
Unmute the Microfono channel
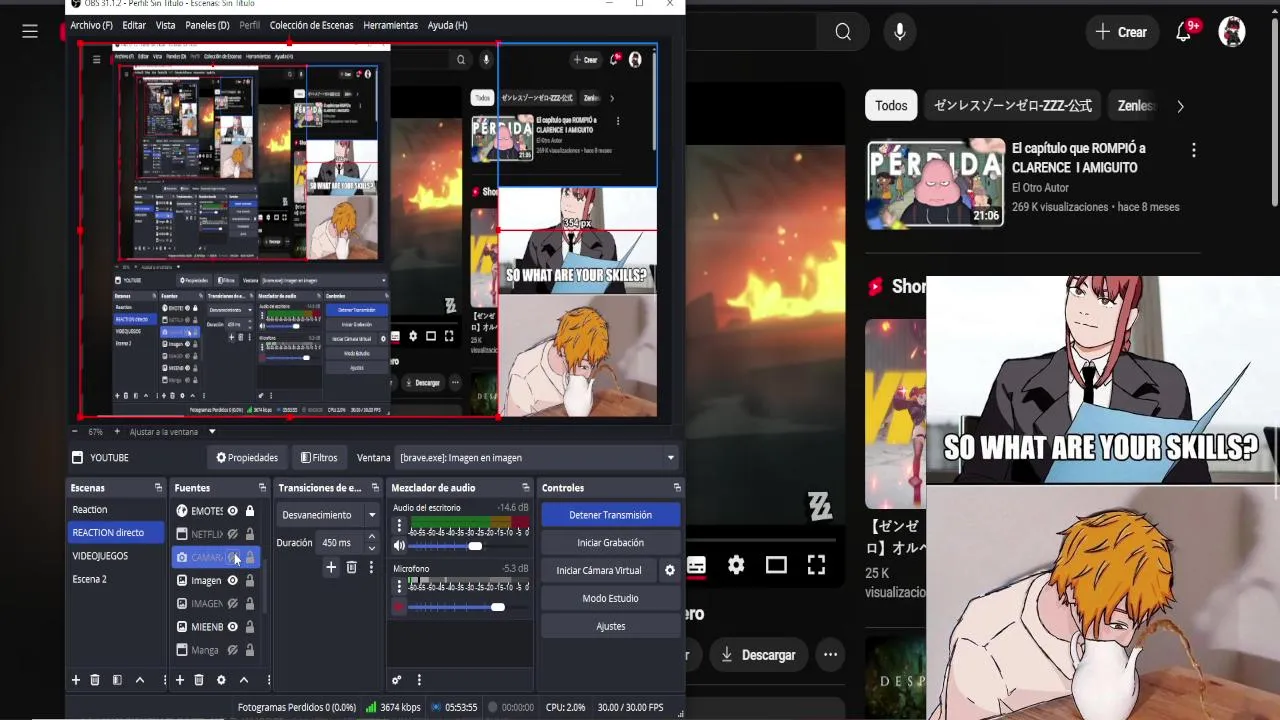(399, 607)
